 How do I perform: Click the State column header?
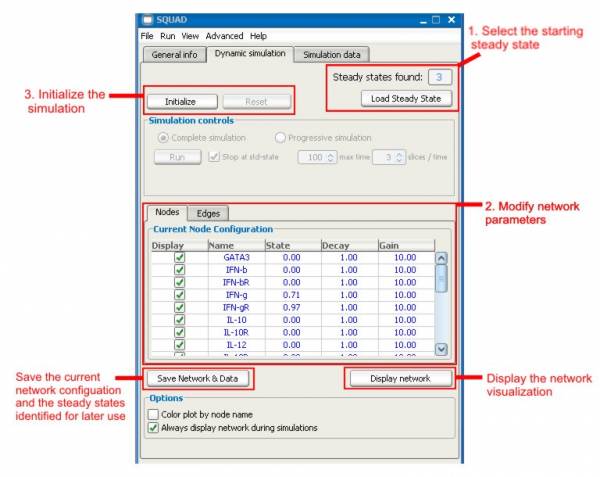coord(293,246)
